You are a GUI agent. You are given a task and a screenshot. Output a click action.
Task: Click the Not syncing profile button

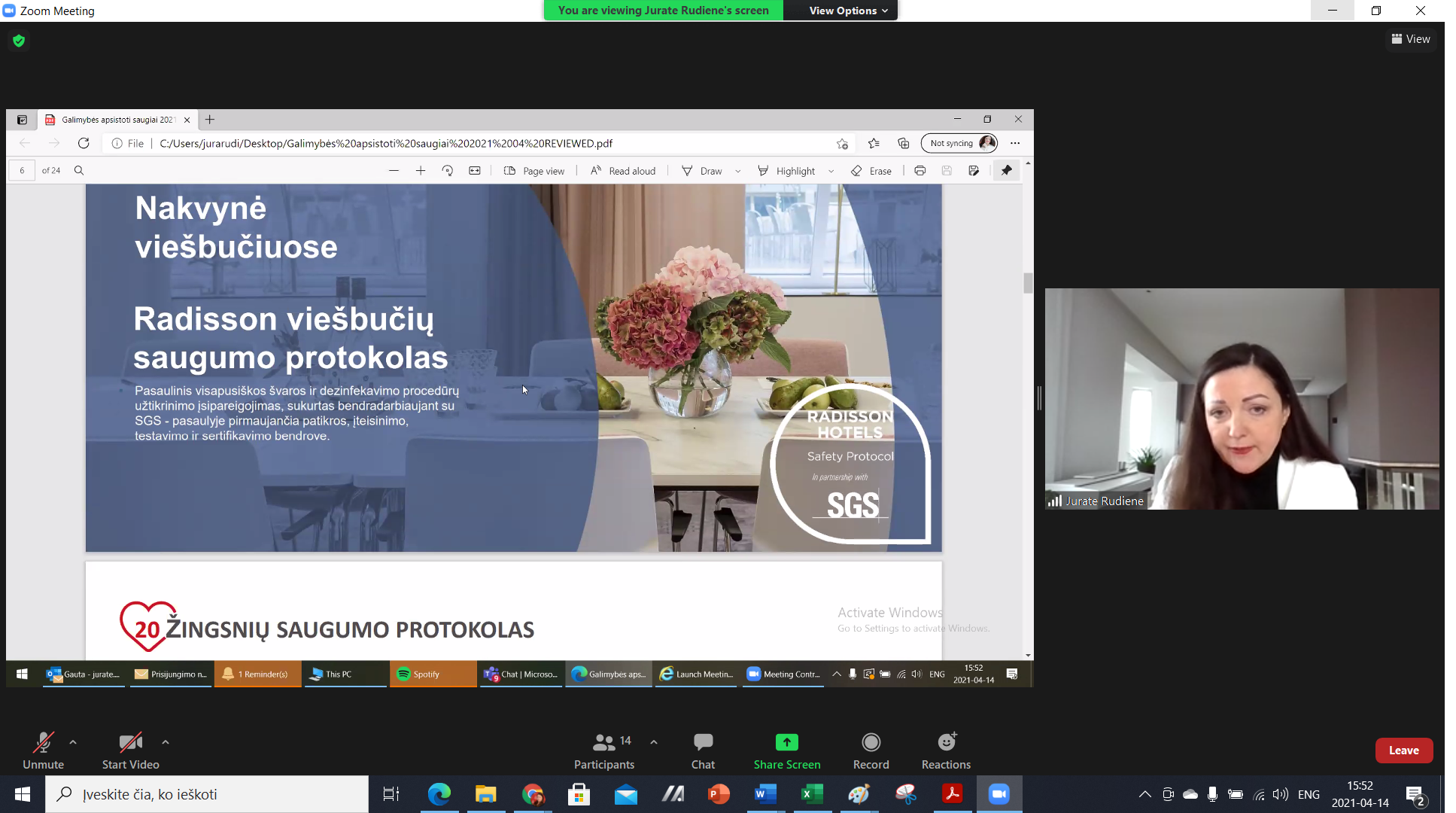[x=960, y=143]
